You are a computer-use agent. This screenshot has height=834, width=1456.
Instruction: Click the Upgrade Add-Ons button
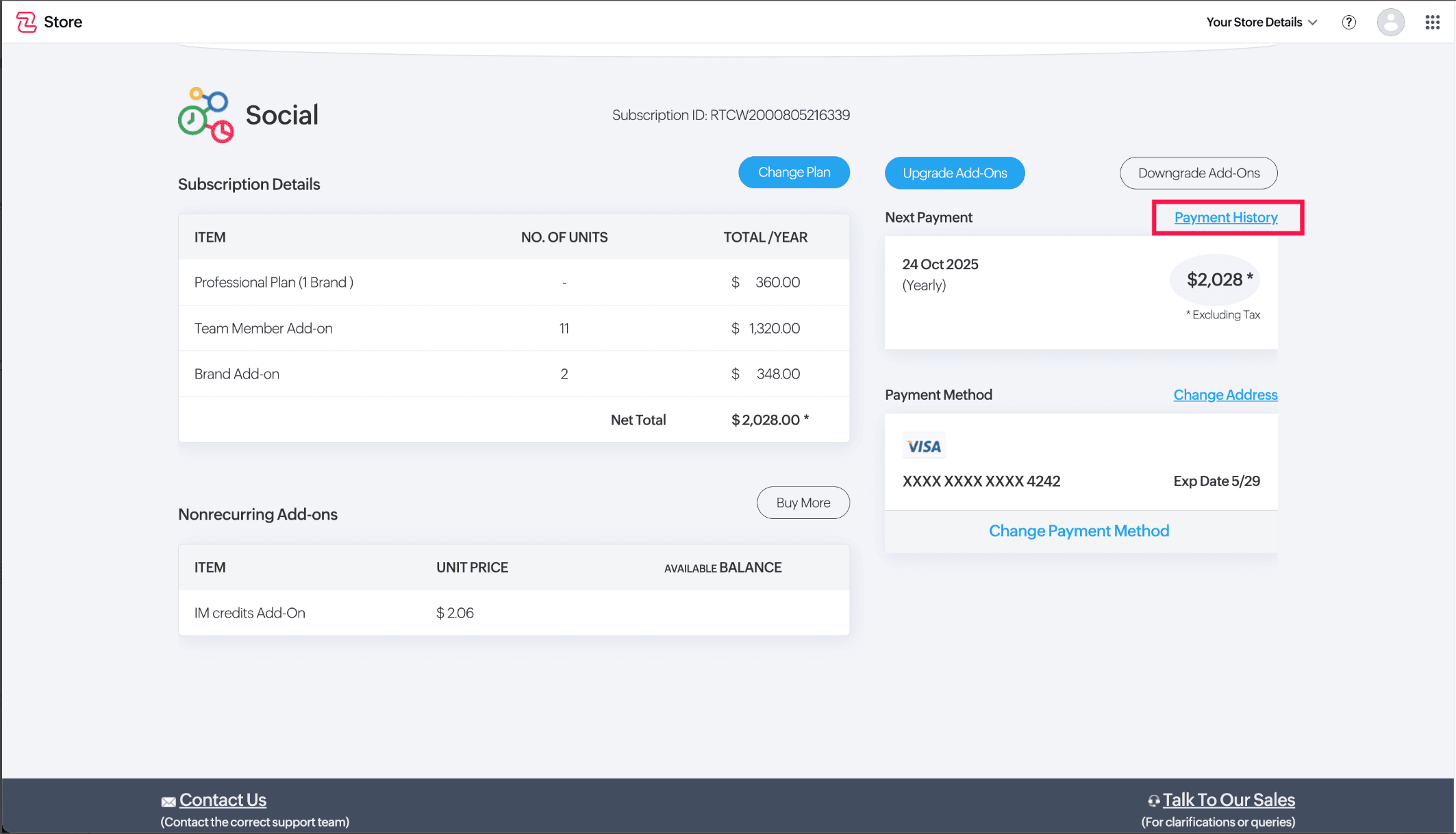[x=955, y=173]
